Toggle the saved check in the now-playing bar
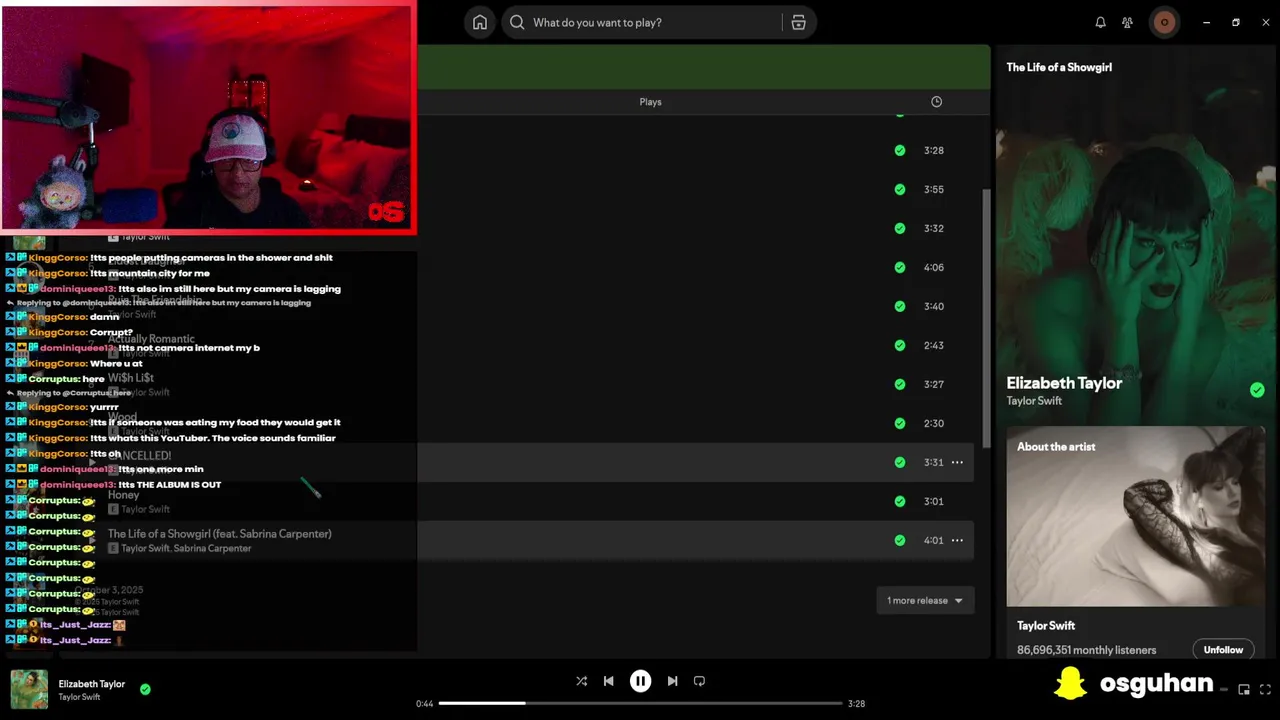This screenshot has height=720, width=1280. [x=145, y=689]
